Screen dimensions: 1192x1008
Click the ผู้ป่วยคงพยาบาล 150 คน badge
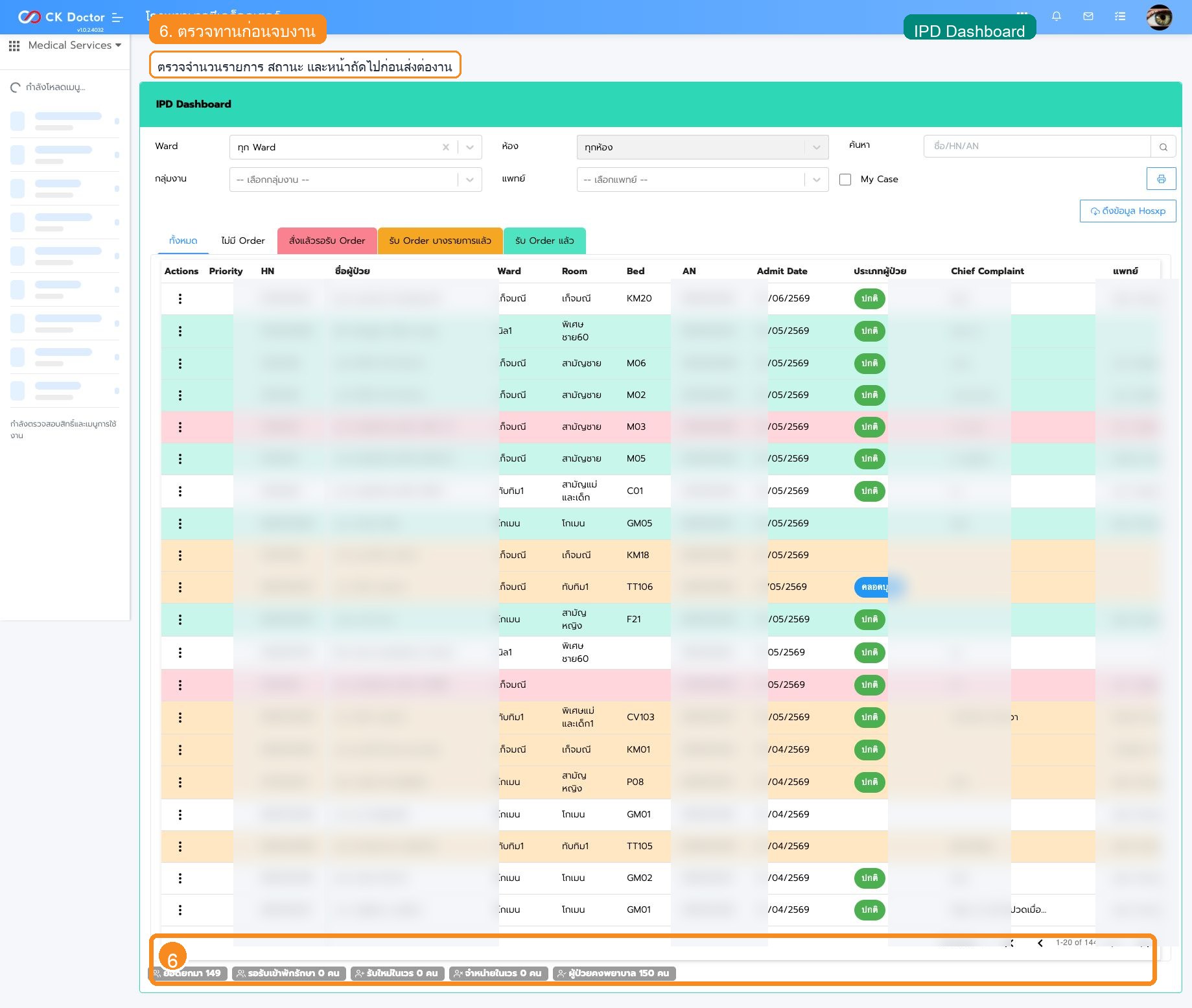tap(614, 973)
